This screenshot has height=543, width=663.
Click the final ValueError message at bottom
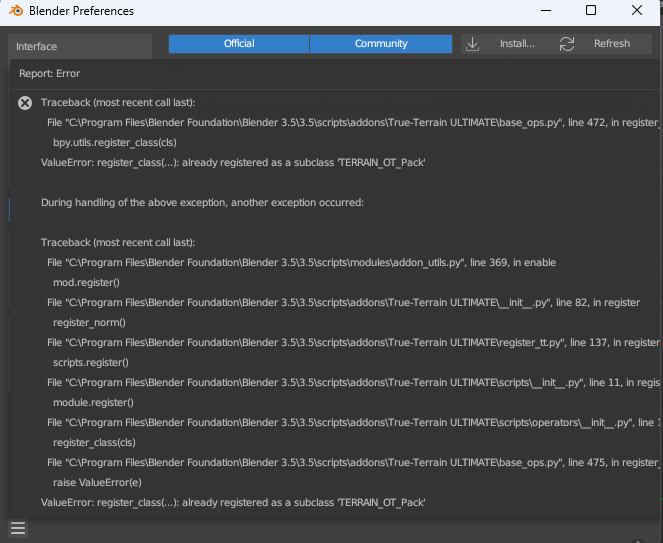coord(233,503)
